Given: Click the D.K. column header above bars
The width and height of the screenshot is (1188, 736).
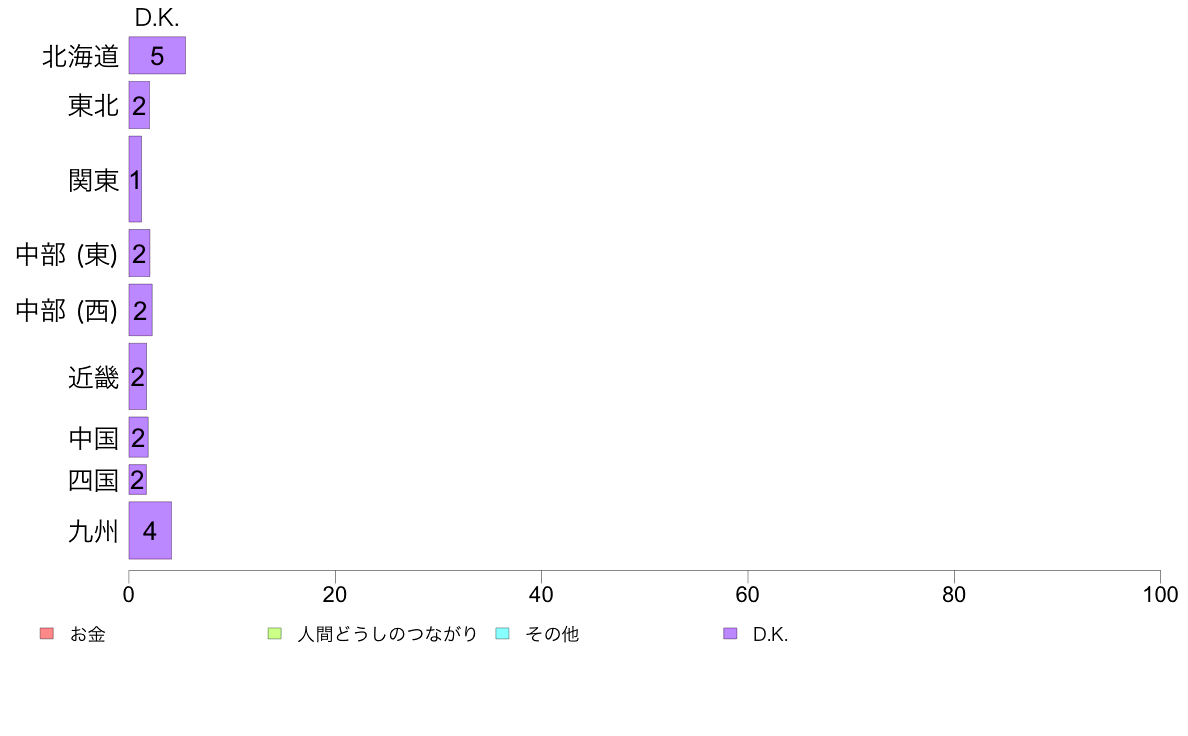Looking at the screenshot, I should 157,18.
